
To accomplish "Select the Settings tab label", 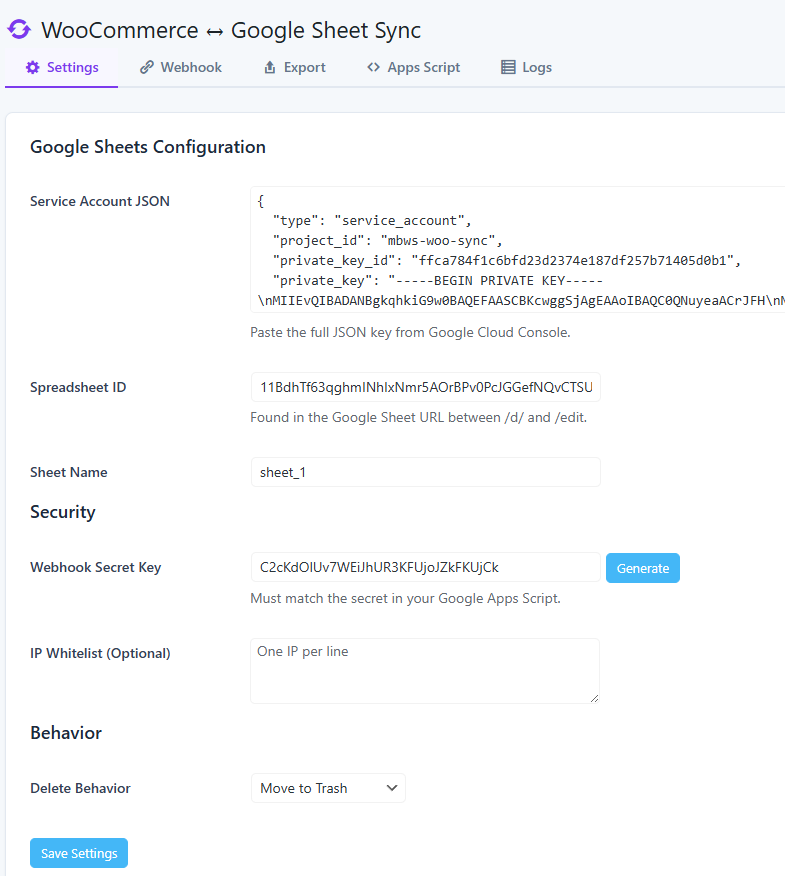I will [72, 68].
